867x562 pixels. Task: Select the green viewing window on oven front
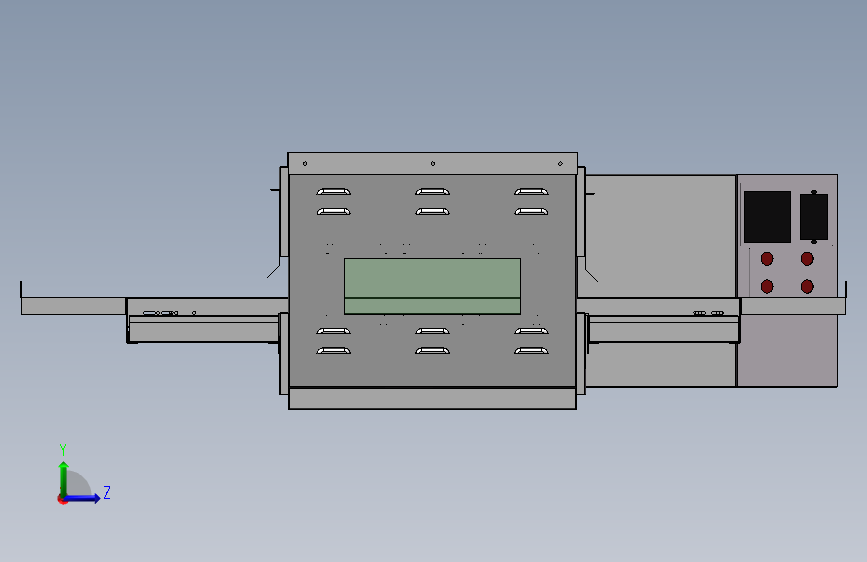coord(432,286)
